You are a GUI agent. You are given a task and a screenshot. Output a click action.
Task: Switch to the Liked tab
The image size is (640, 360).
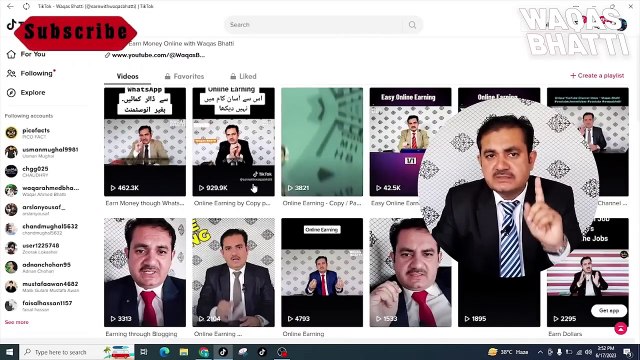coord(243,76)
